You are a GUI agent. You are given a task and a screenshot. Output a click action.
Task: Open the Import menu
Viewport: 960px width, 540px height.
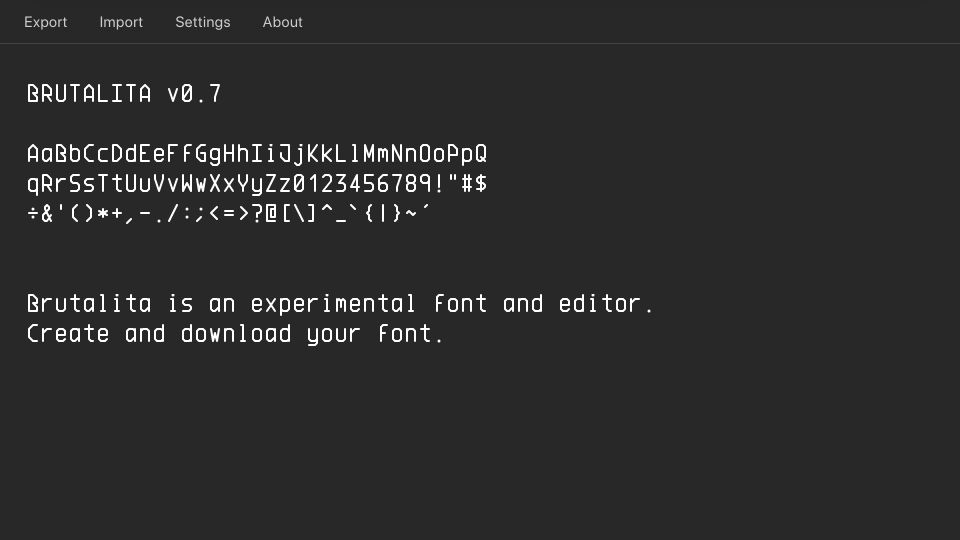(x=121, y=22)
